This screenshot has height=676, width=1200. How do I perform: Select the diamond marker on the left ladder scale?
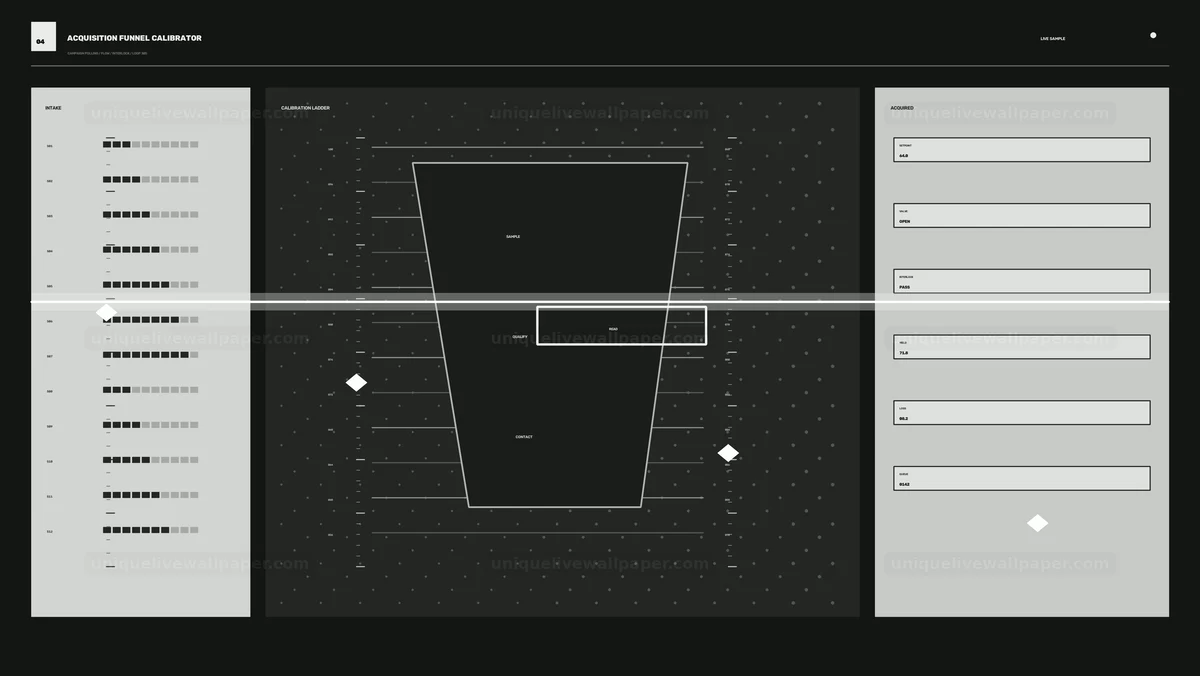tap(356, 383)
